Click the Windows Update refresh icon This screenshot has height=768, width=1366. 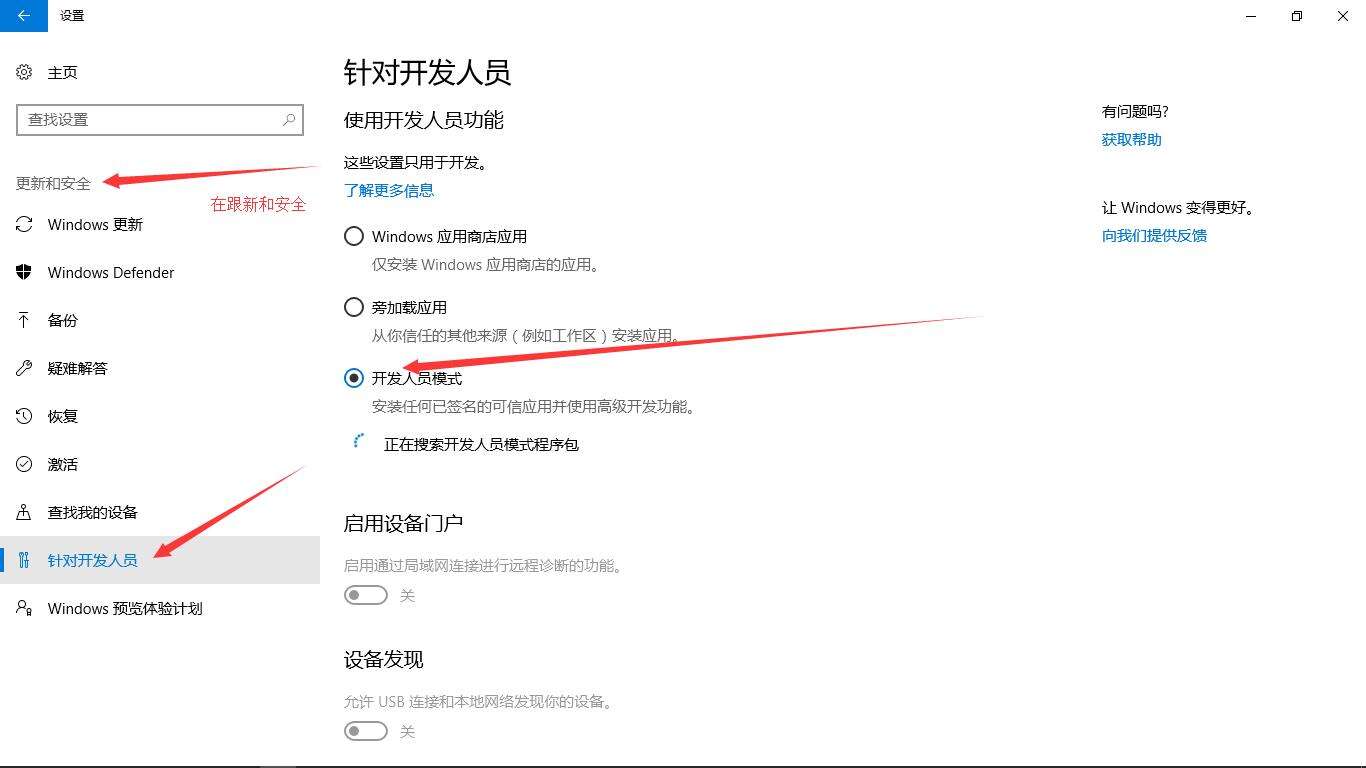pos(24,224)
